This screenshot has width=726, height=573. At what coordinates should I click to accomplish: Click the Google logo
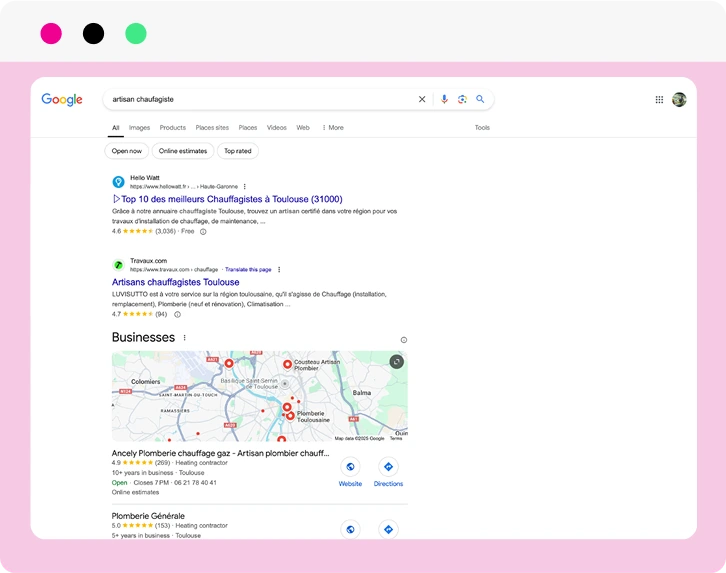(x=62, y=100)
